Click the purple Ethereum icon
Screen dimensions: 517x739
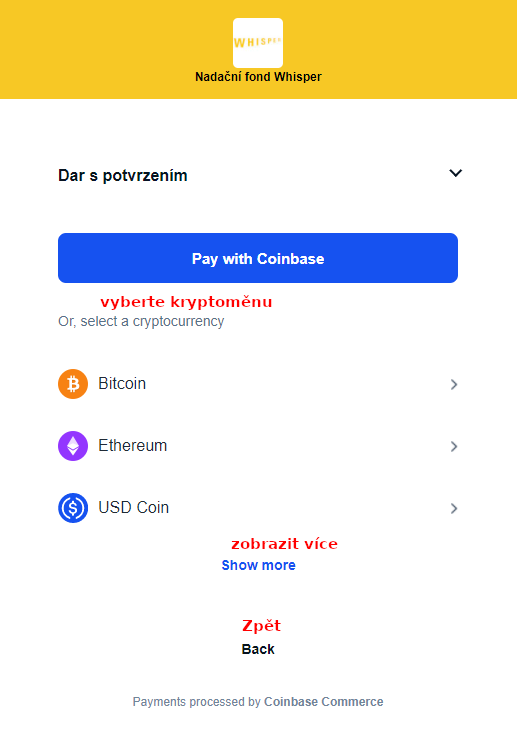click(x=73, y=446)
